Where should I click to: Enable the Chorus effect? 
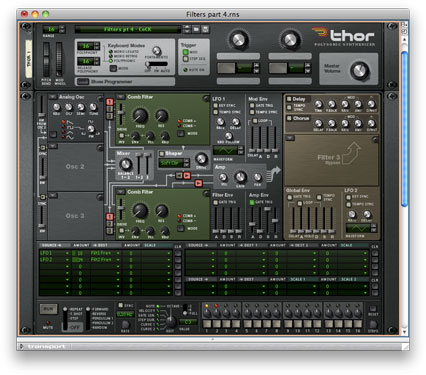pyautogui.click(x=289, y=118)
